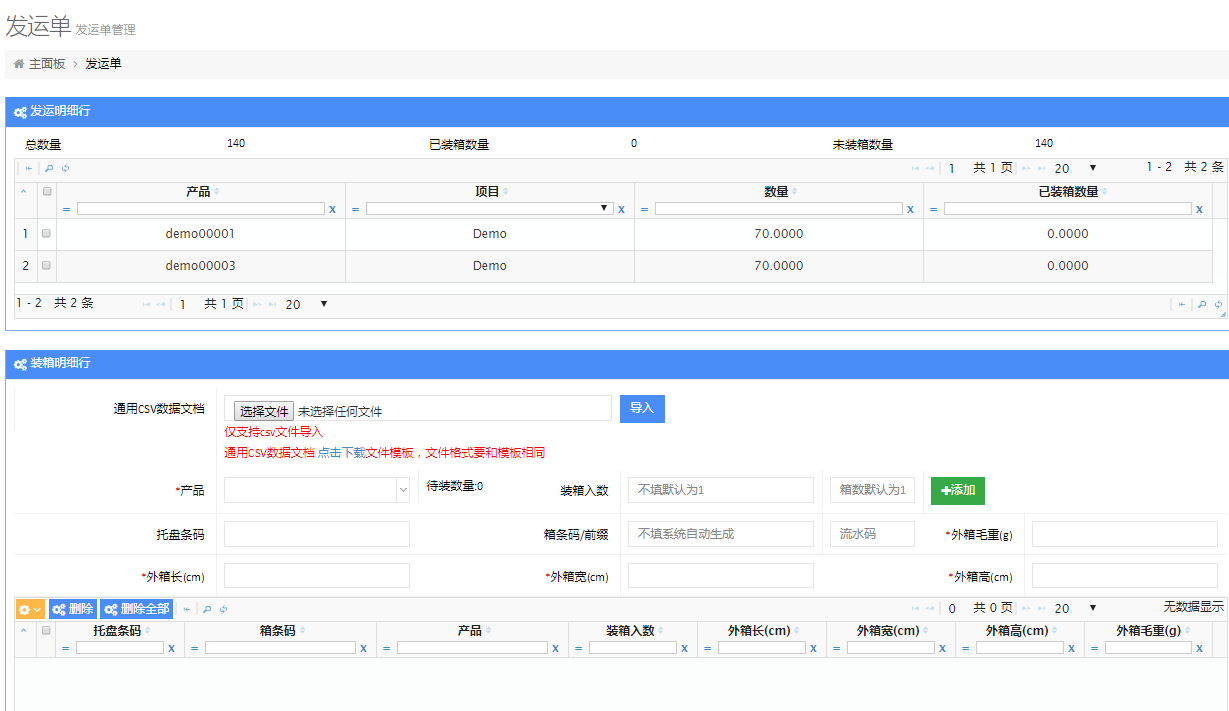Click the 发运单 breadcrumb item
Viewport: 1229px width, 711px height.
(x=104, y=64)
